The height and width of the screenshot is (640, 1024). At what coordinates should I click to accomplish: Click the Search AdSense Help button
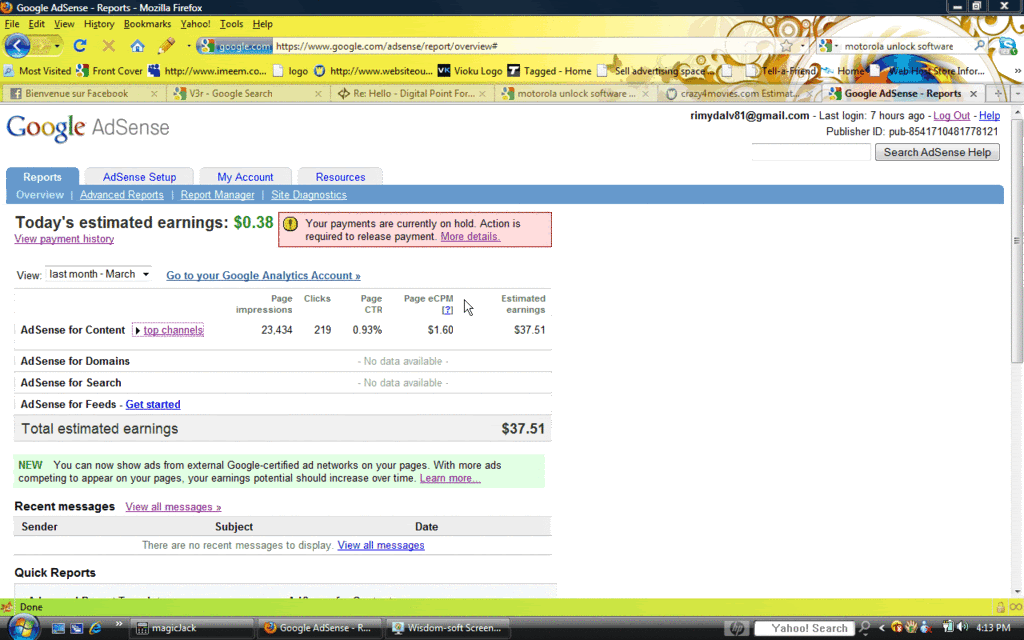tap(937, 152)
